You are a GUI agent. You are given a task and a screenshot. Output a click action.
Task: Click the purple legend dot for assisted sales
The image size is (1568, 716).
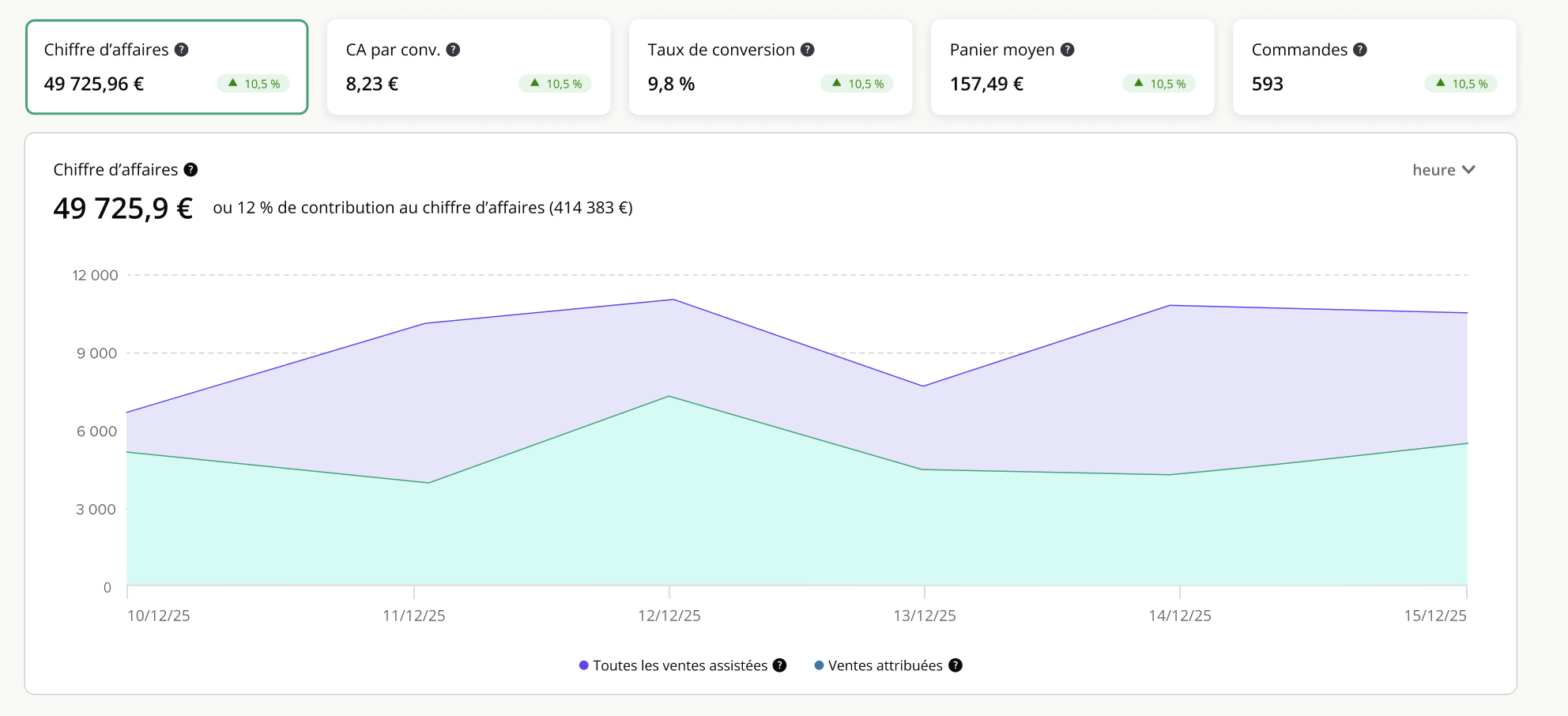pyautogui.click(x=584, y=665)
